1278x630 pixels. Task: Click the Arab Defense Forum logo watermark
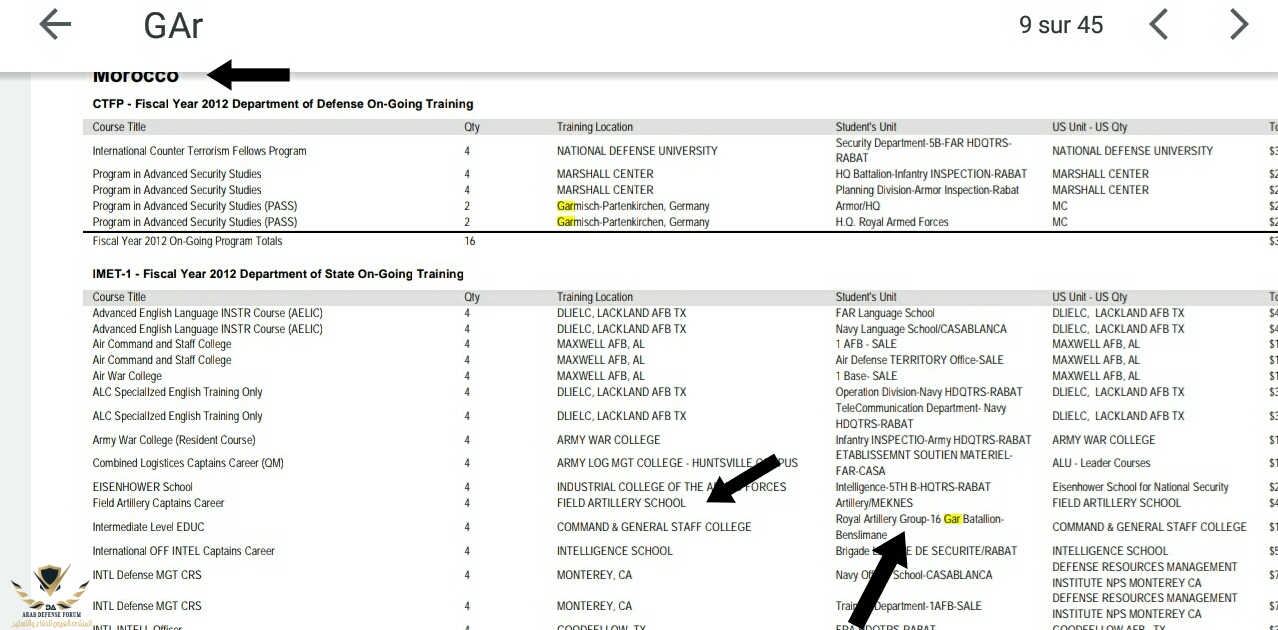[48, 594]
